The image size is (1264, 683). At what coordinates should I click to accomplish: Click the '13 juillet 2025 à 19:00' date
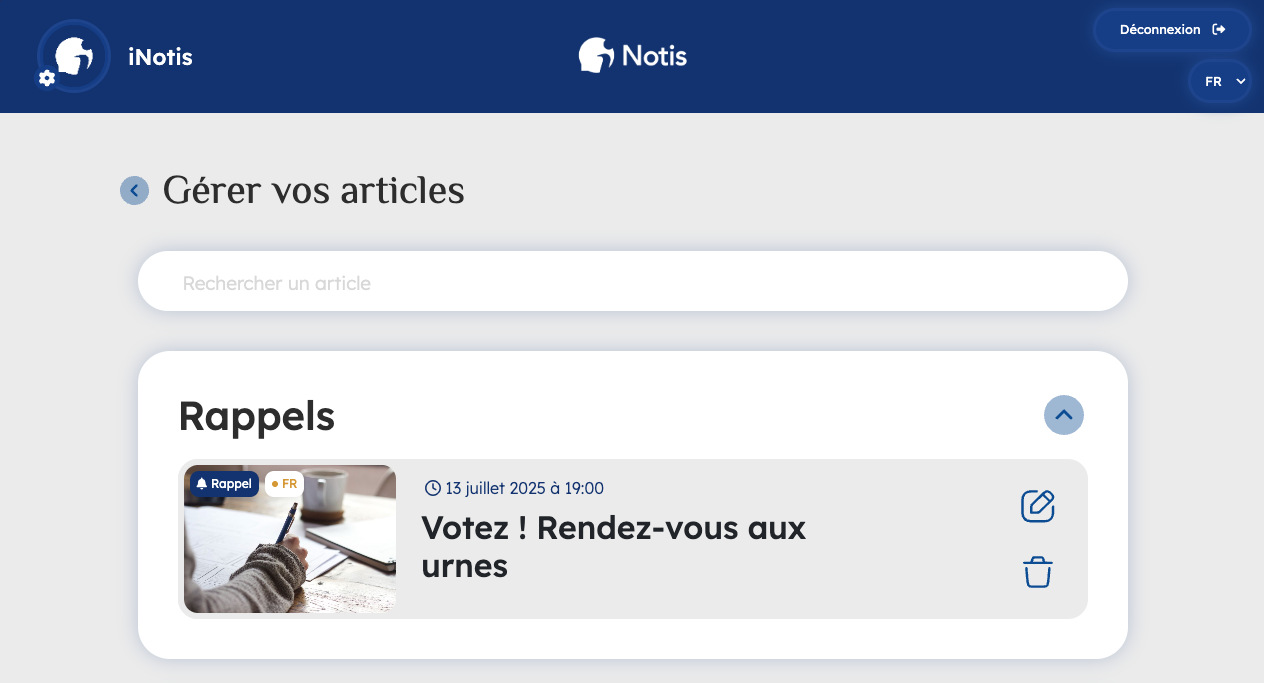524,488
